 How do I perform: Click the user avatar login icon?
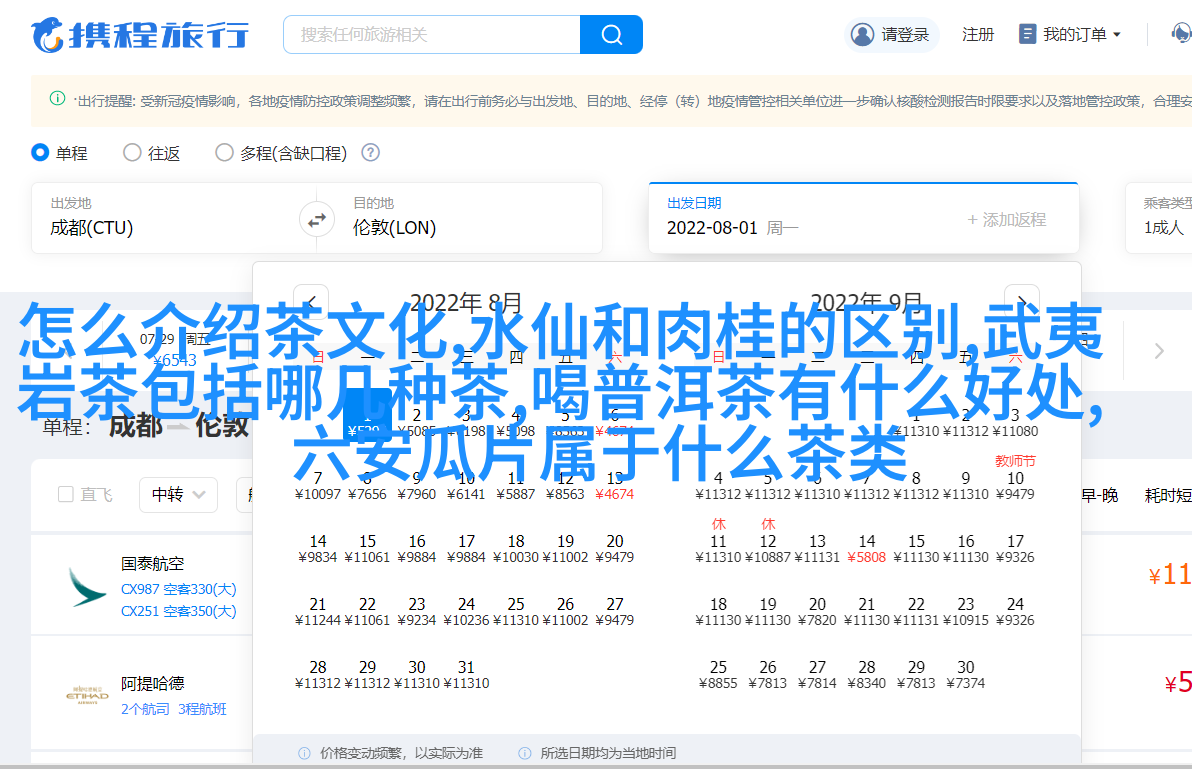862,34
